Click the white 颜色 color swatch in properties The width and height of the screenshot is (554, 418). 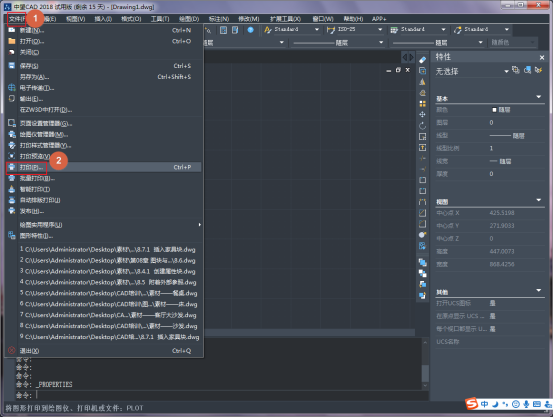[x=494, y=110]
